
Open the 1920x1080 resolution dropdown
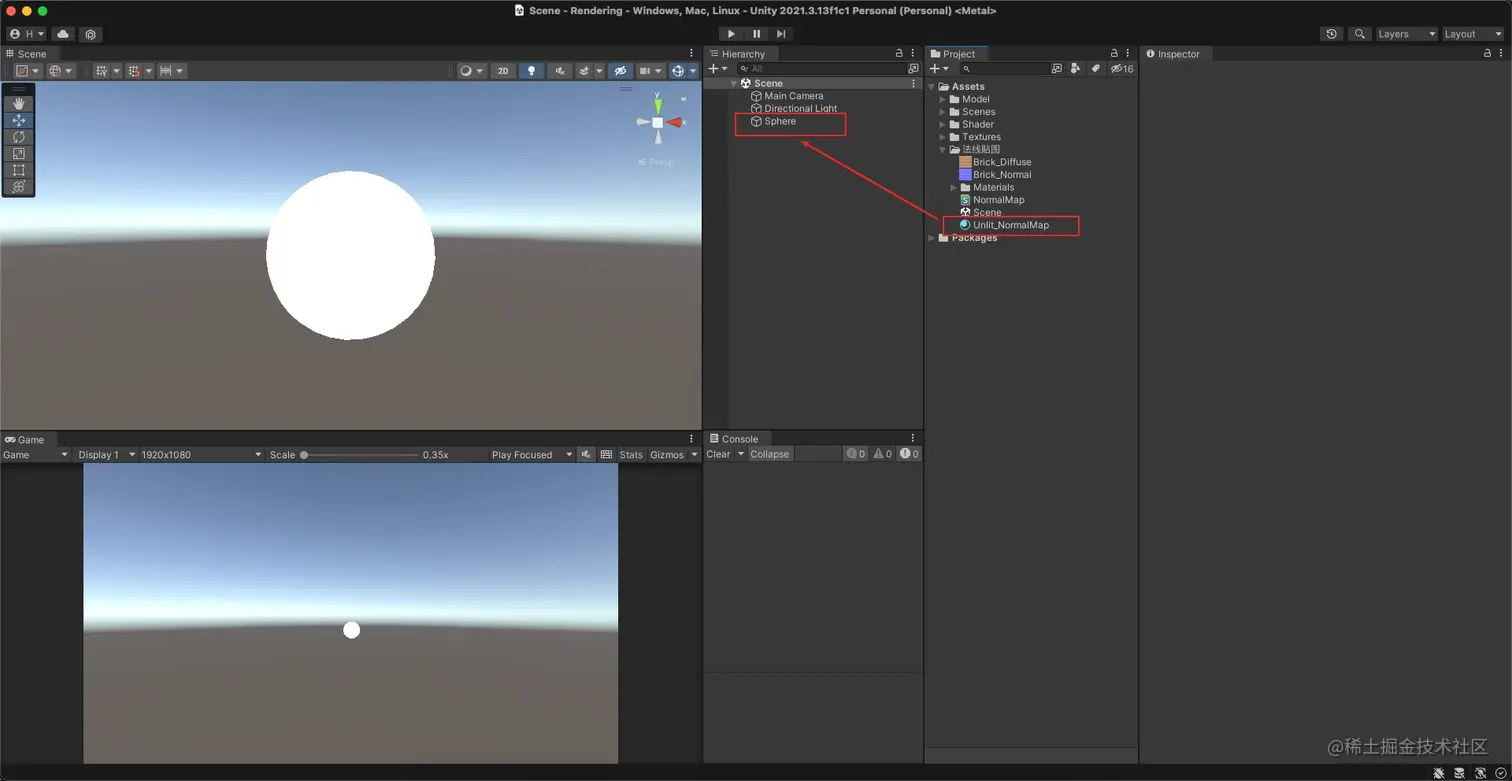point(201,455)
